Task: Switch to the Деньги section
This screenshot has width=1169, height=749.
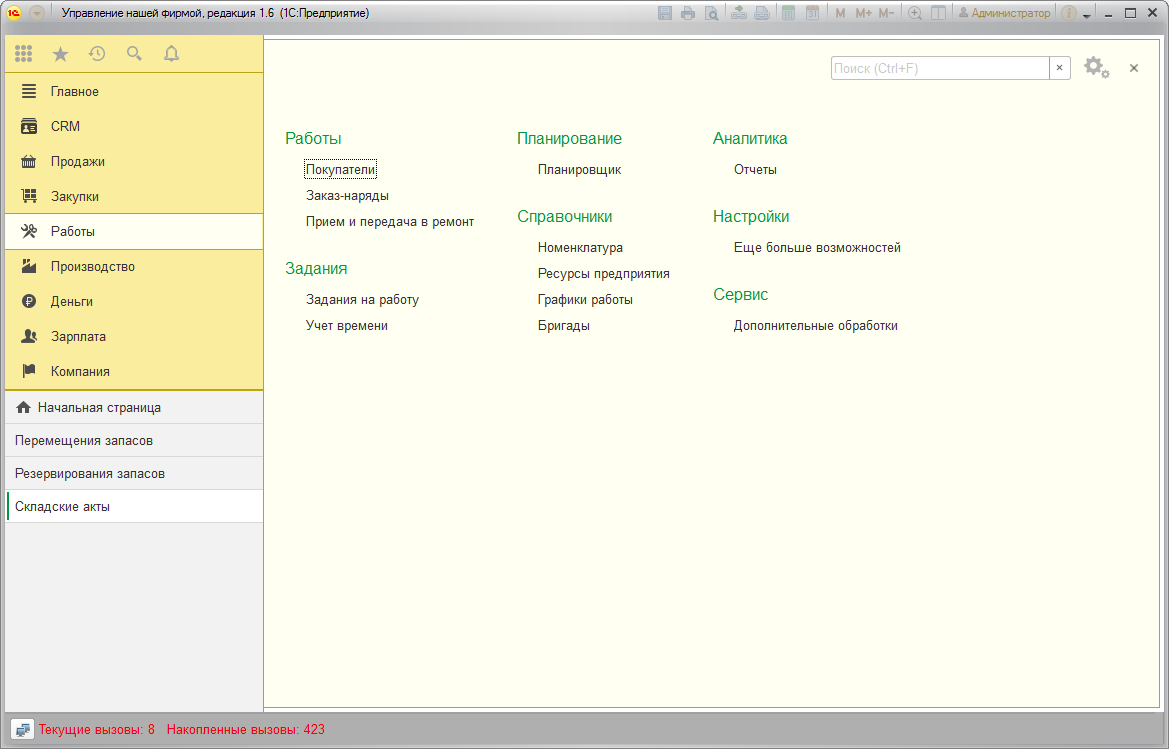Action: click(x=134, y=301)
